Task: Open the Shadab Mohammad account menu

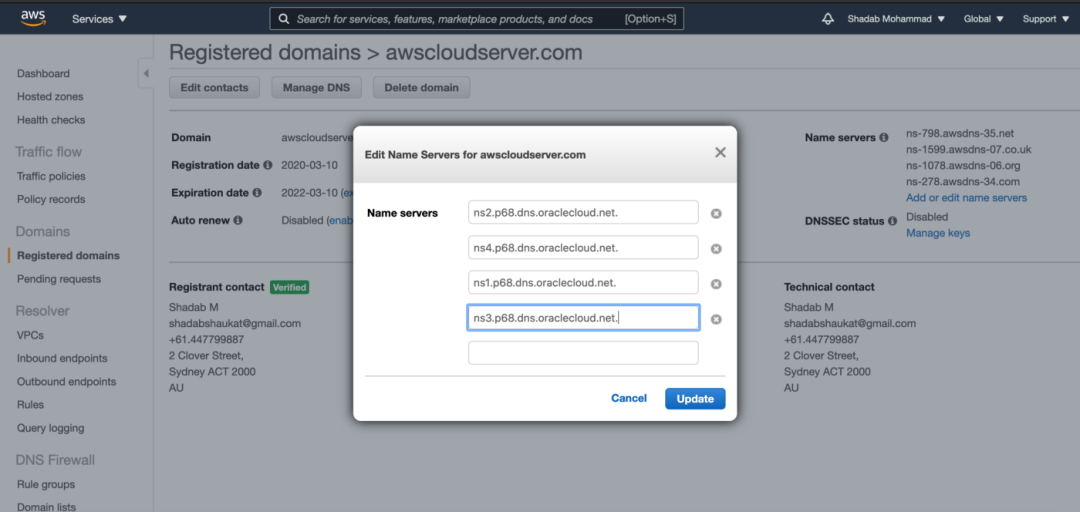Action: pyautogui.click(x=896, y=19)
